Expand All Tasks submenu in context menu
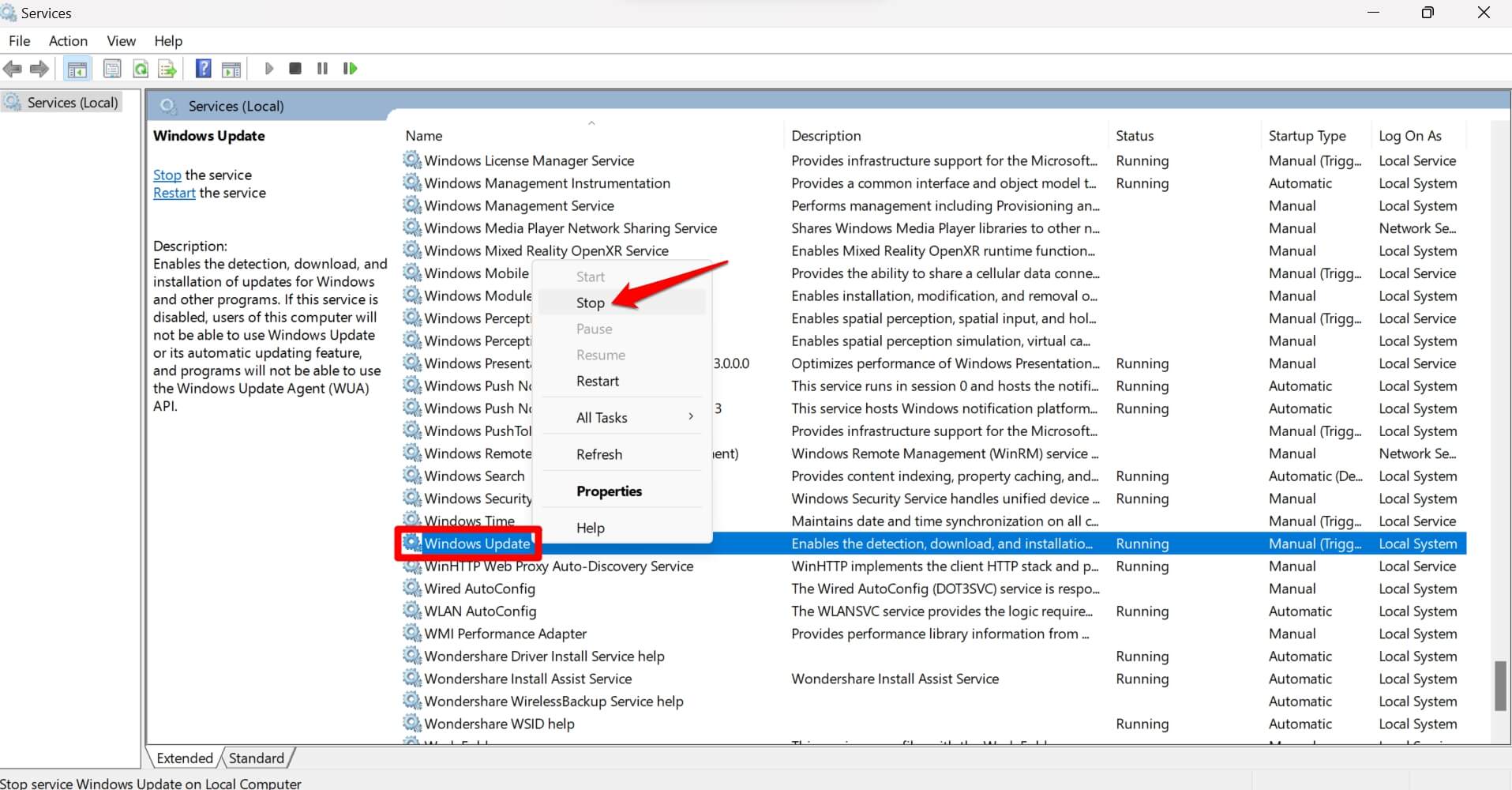This screenshot has height=790, width=1512. (x=622, y=417)
